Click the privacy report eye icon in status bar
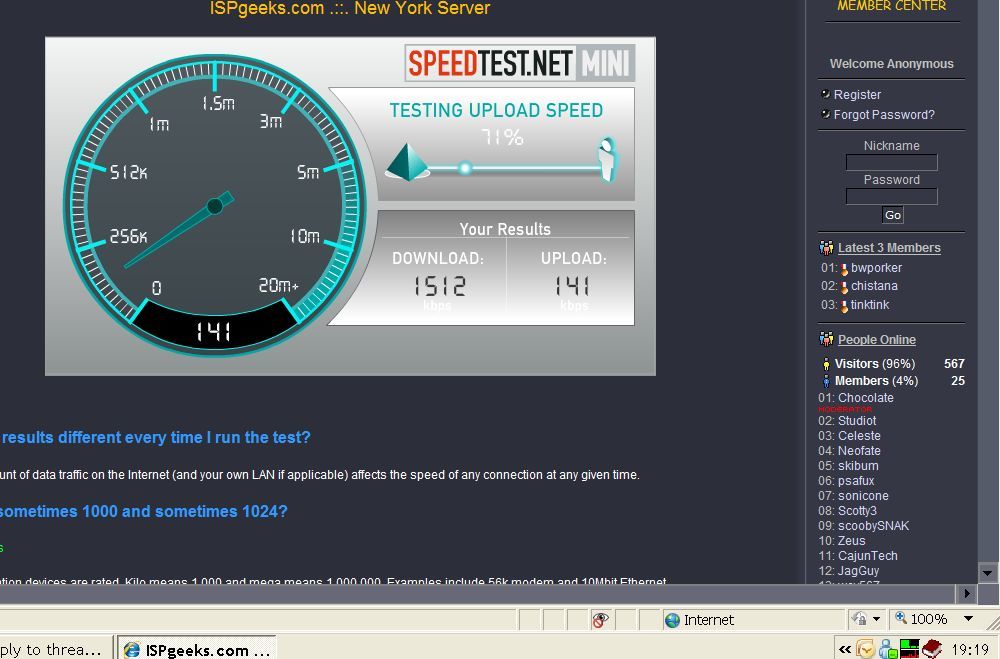Screen dimensions: 1000x659 point(600,619)
